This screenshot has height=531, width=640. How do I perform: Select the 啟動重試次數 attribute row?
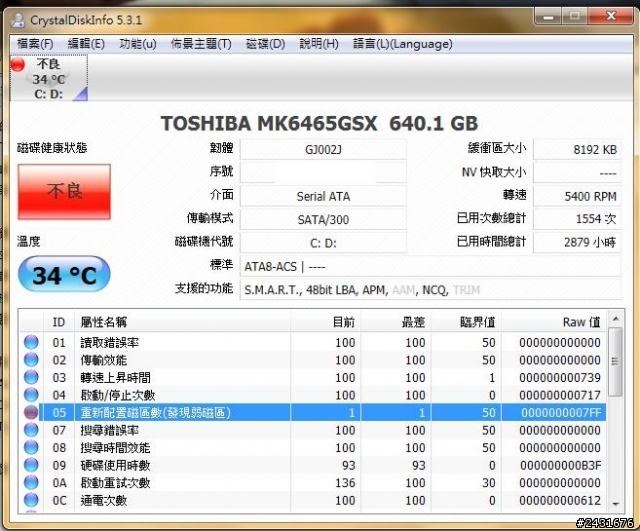point(313,482)
